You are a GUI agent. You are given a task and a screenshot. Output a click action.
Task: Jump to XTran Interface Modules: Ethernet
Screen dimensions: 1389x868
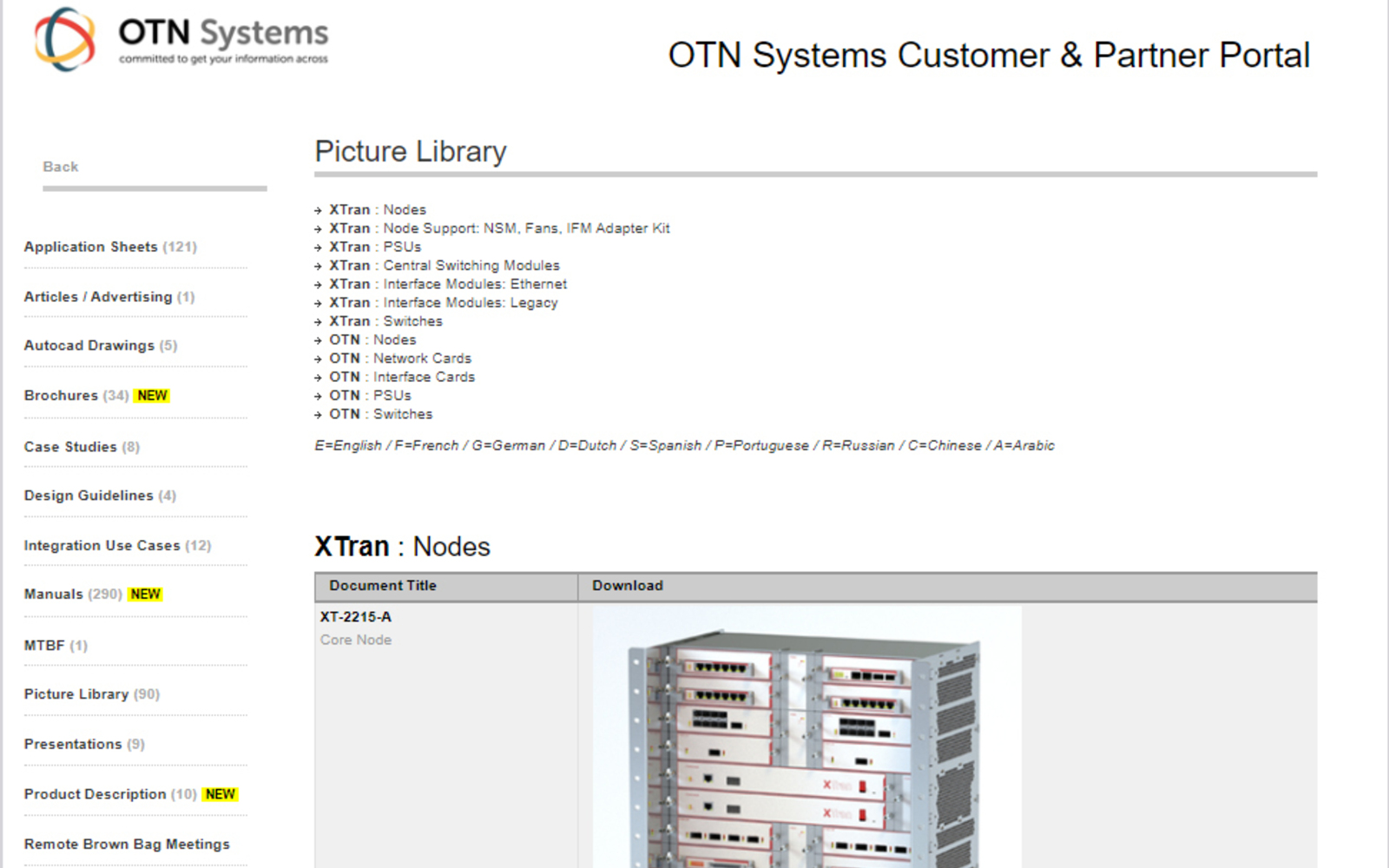point(448,284)
